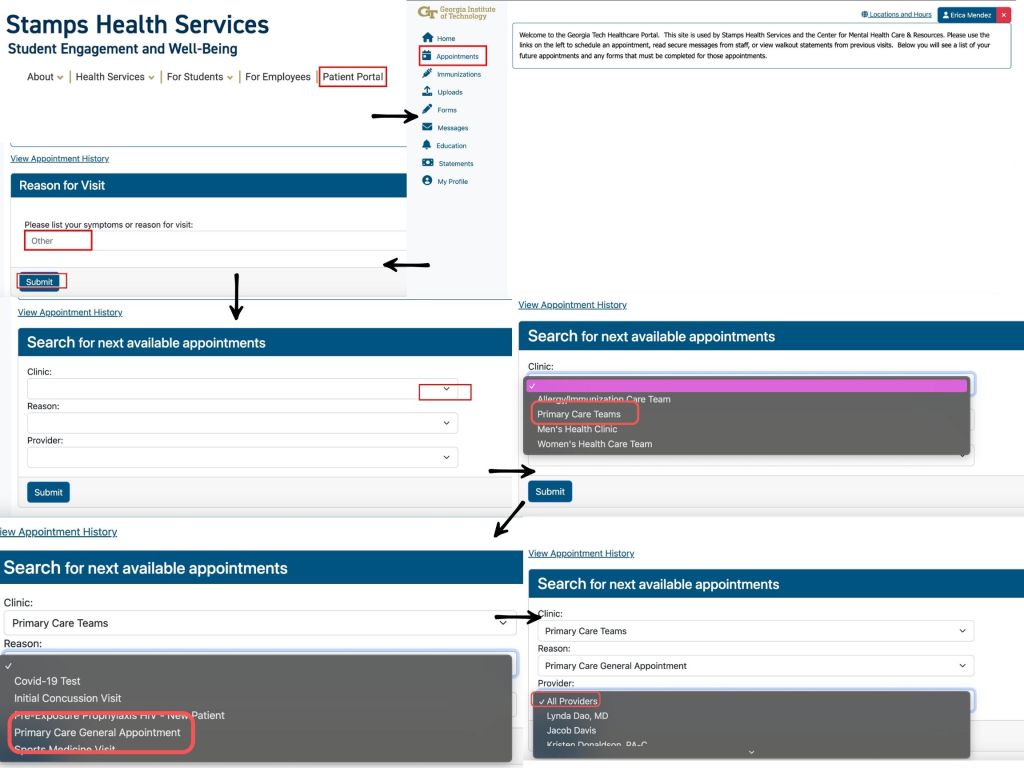
Task: Open the Locations and Hours link
Action: tap(896, 14)
